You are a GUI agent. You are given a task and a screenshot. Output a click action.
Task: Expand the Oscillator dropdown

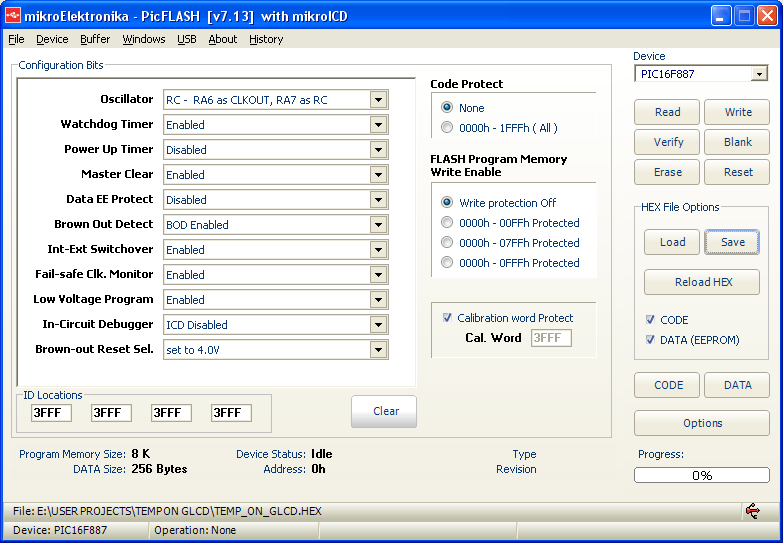tap(378, 100)
